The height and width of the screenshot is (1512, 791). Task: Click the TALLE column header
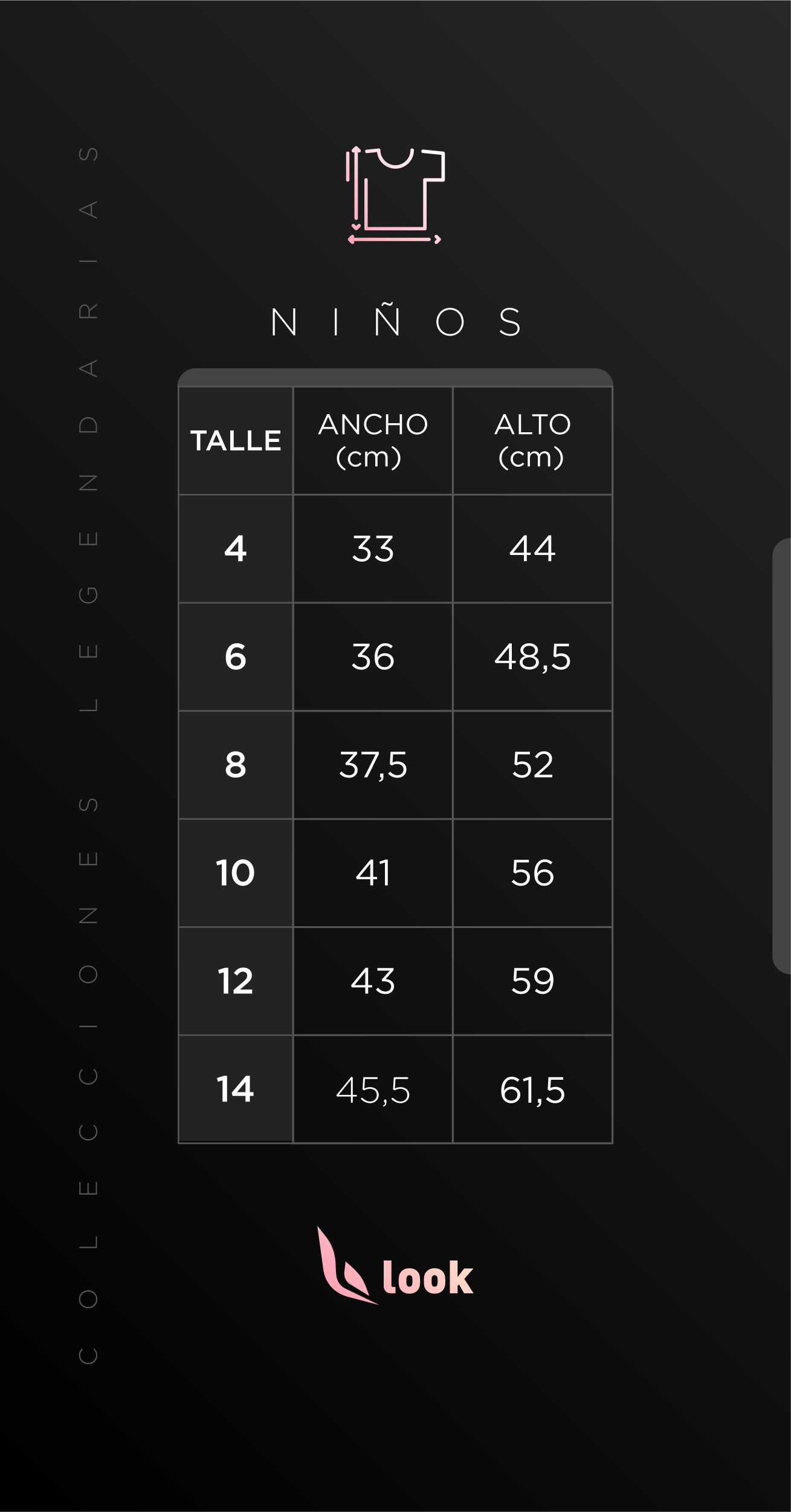click(236, 441)
